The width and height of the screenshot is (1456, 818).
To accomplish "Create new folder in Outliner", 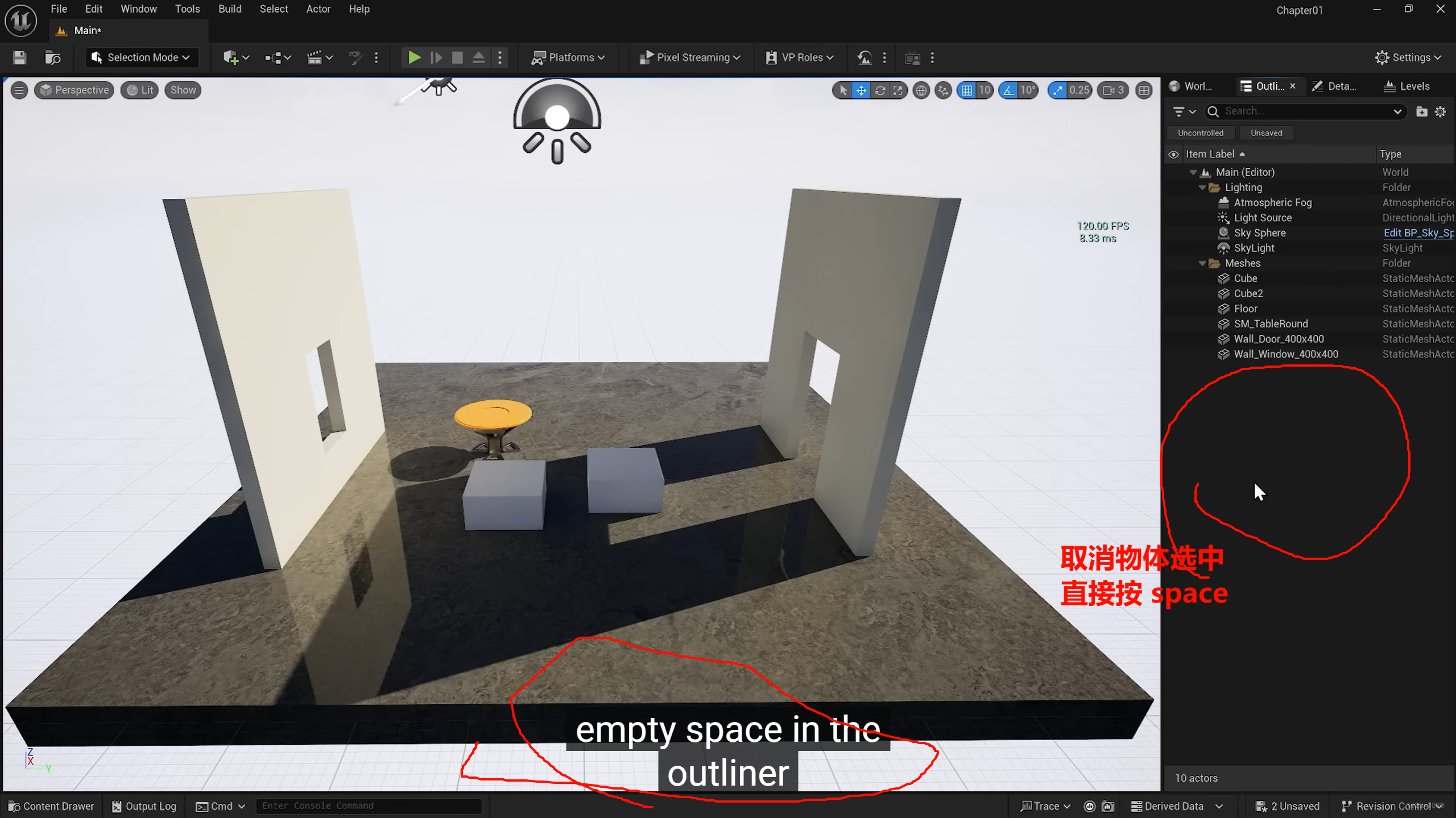I will tap(1421, 111).
